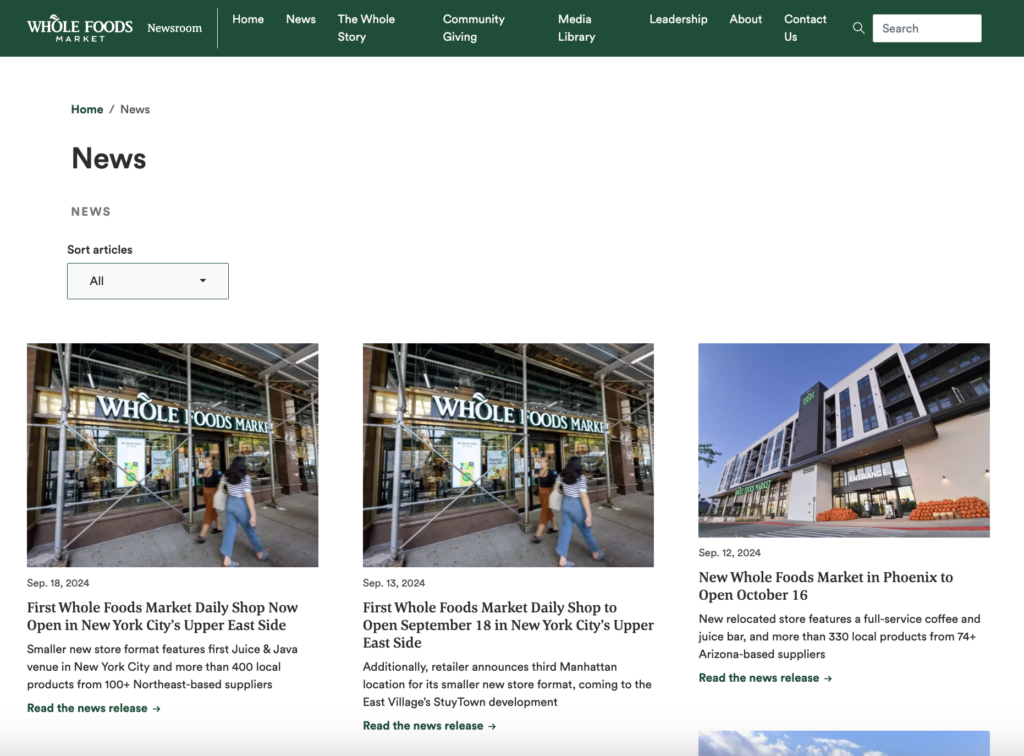
Task: Select the Media Library menu item
Action: [576, 28]
